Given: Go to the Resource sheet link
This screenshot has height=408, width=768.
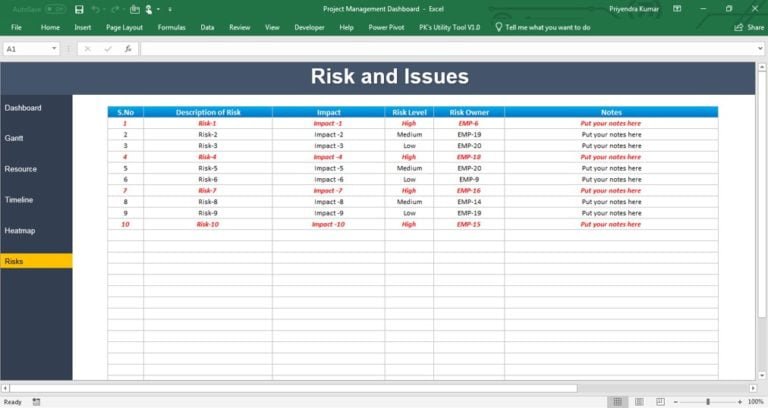Looking at the screenshot, I should click(x=21, y=169).
